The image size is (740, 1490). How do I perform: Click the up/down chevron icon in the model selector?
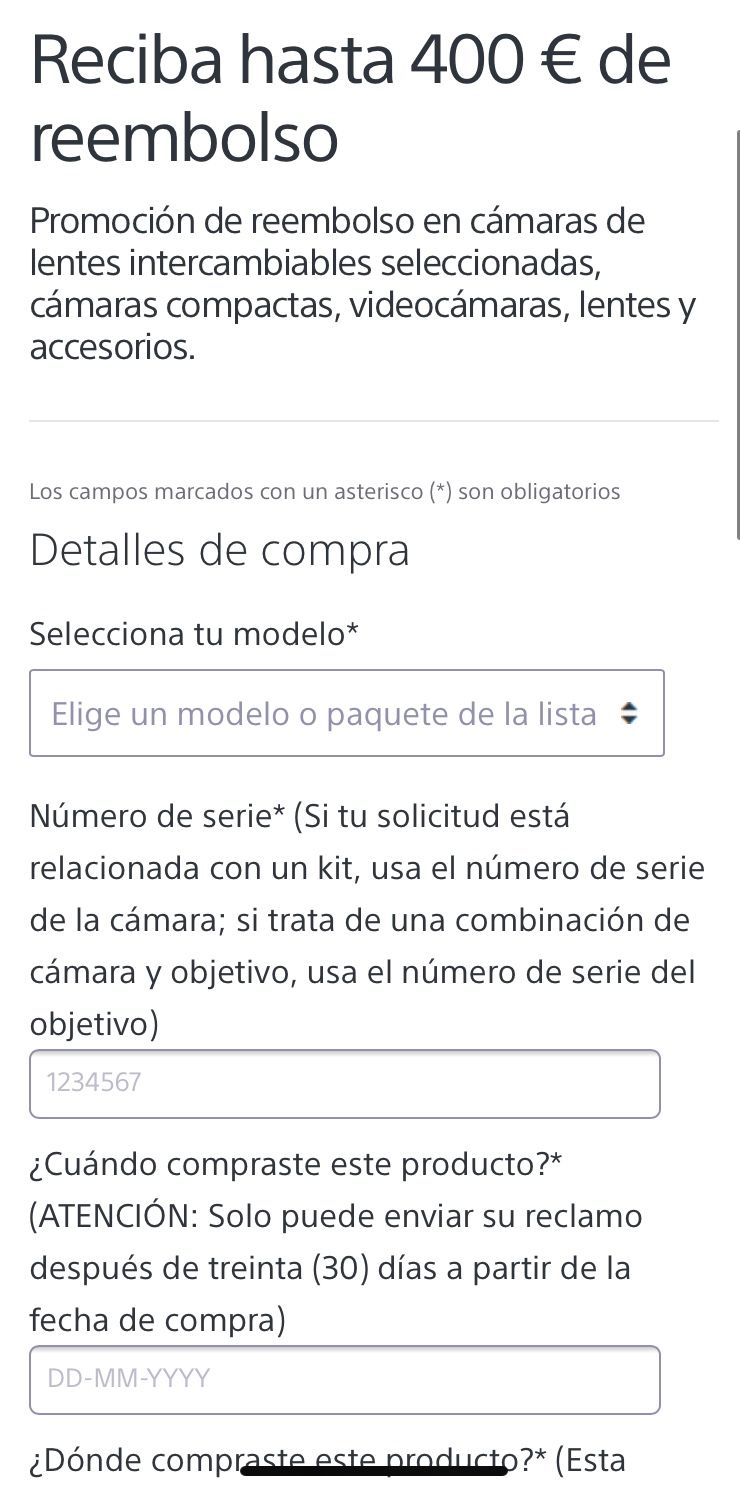click(x=628, y=713)
